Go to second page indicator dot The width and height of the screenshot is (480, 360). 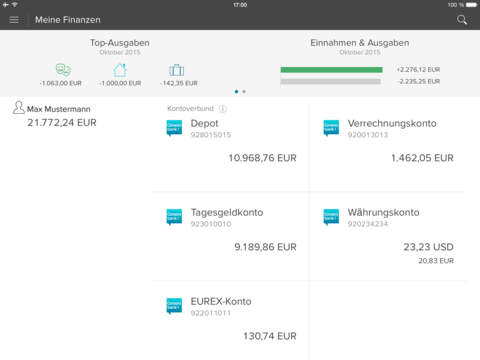(x=244, y=92)
